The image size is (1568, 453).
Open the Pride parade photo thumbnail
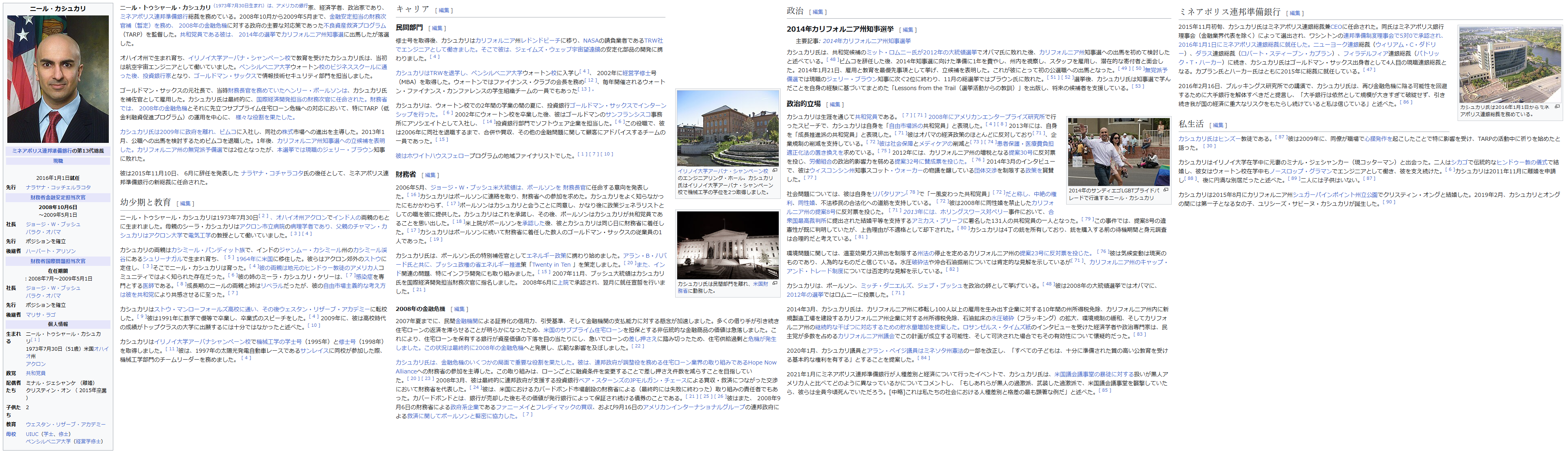click(x=1118, y=152)
